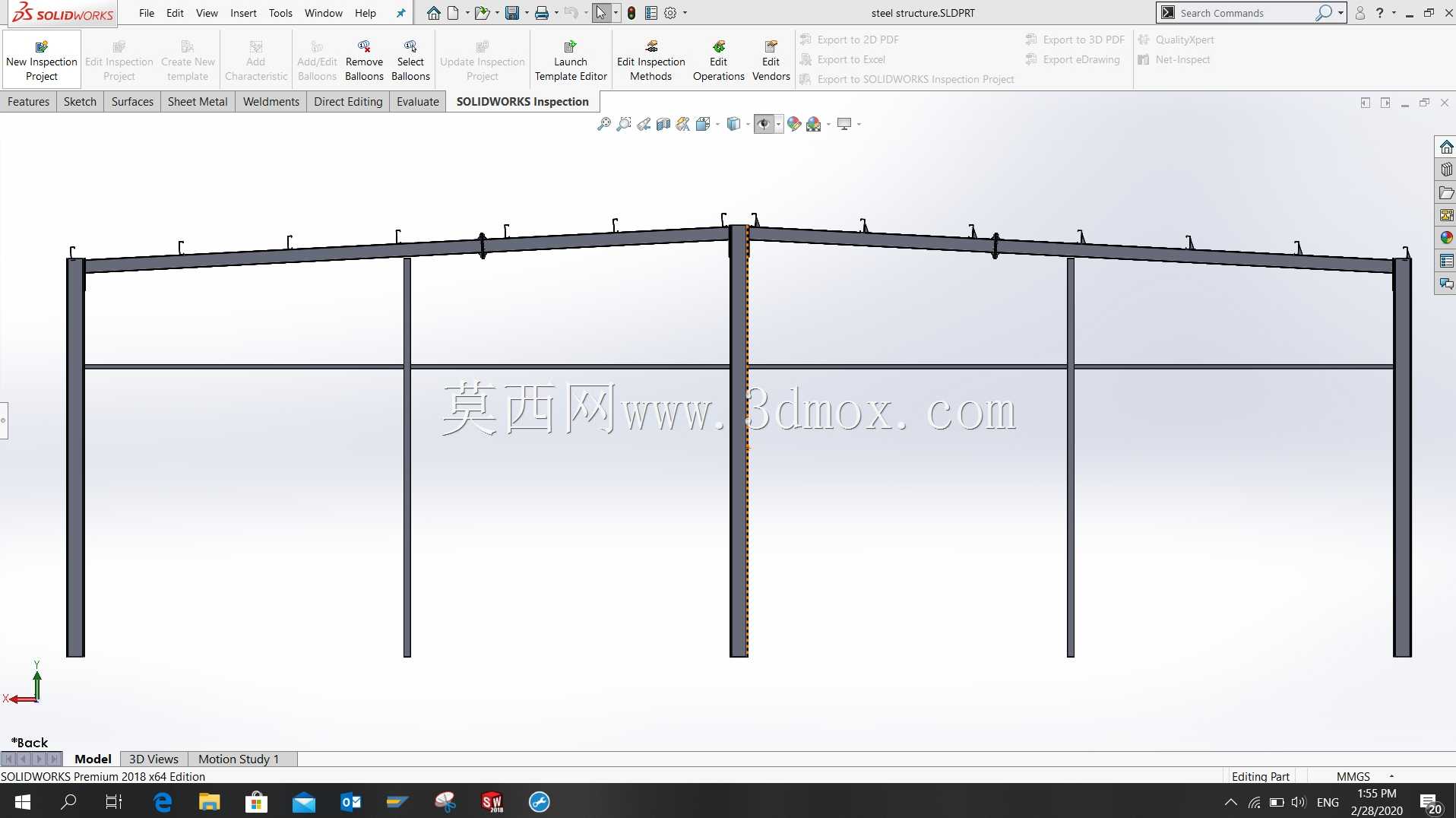1456x818 pixels.
Task: Expand units system MMGS arrow
Action: click(1391, 776)
